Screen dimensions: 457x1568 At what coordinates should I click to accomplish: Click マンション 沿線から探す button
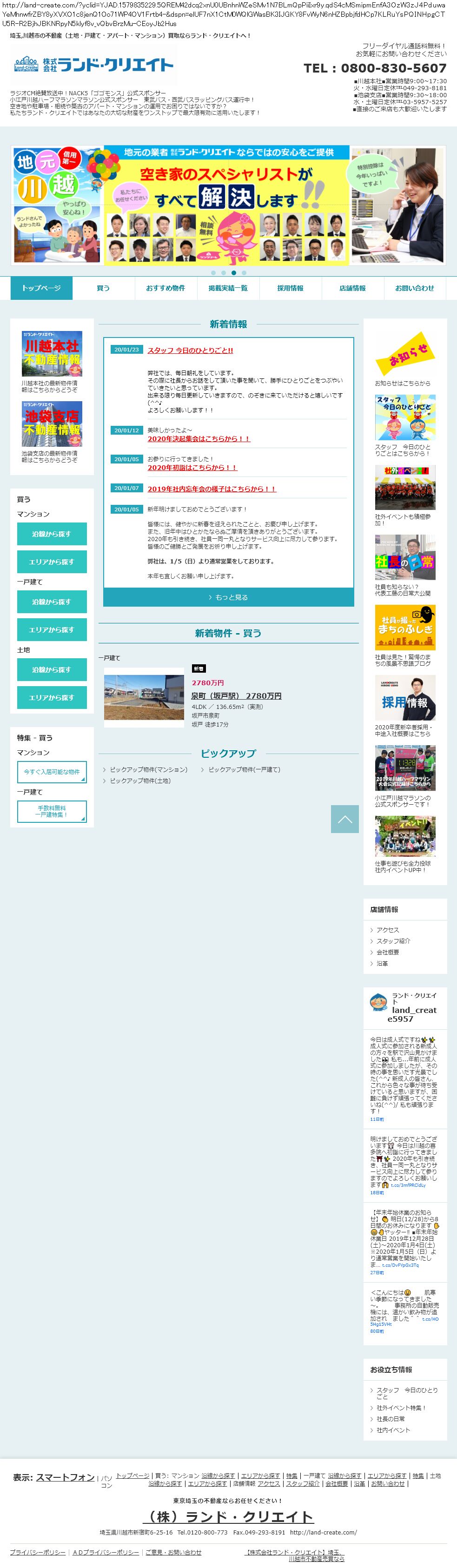[52, 534]
